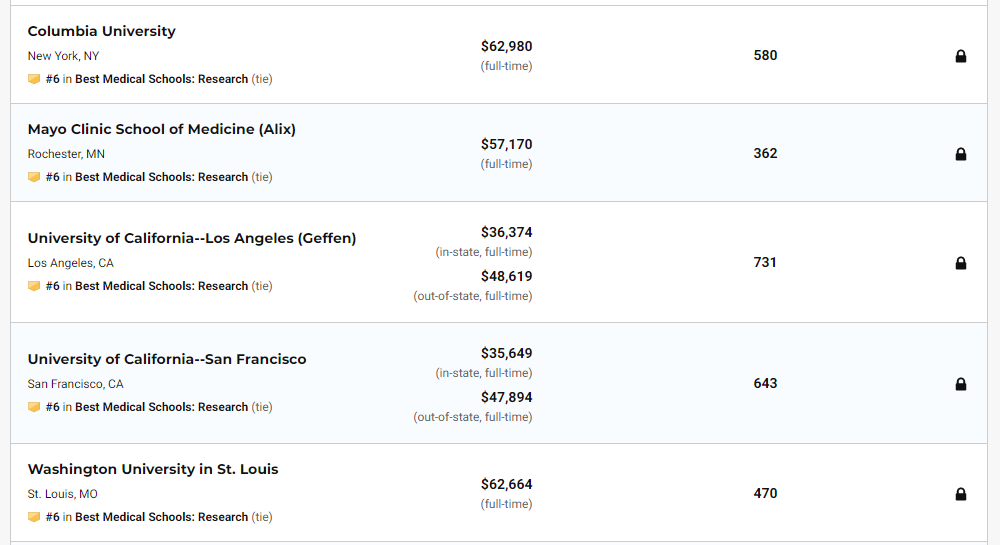Click the ranking badge icon under UC San Francisco
The image size is (1000, 545).
(34, 407)
